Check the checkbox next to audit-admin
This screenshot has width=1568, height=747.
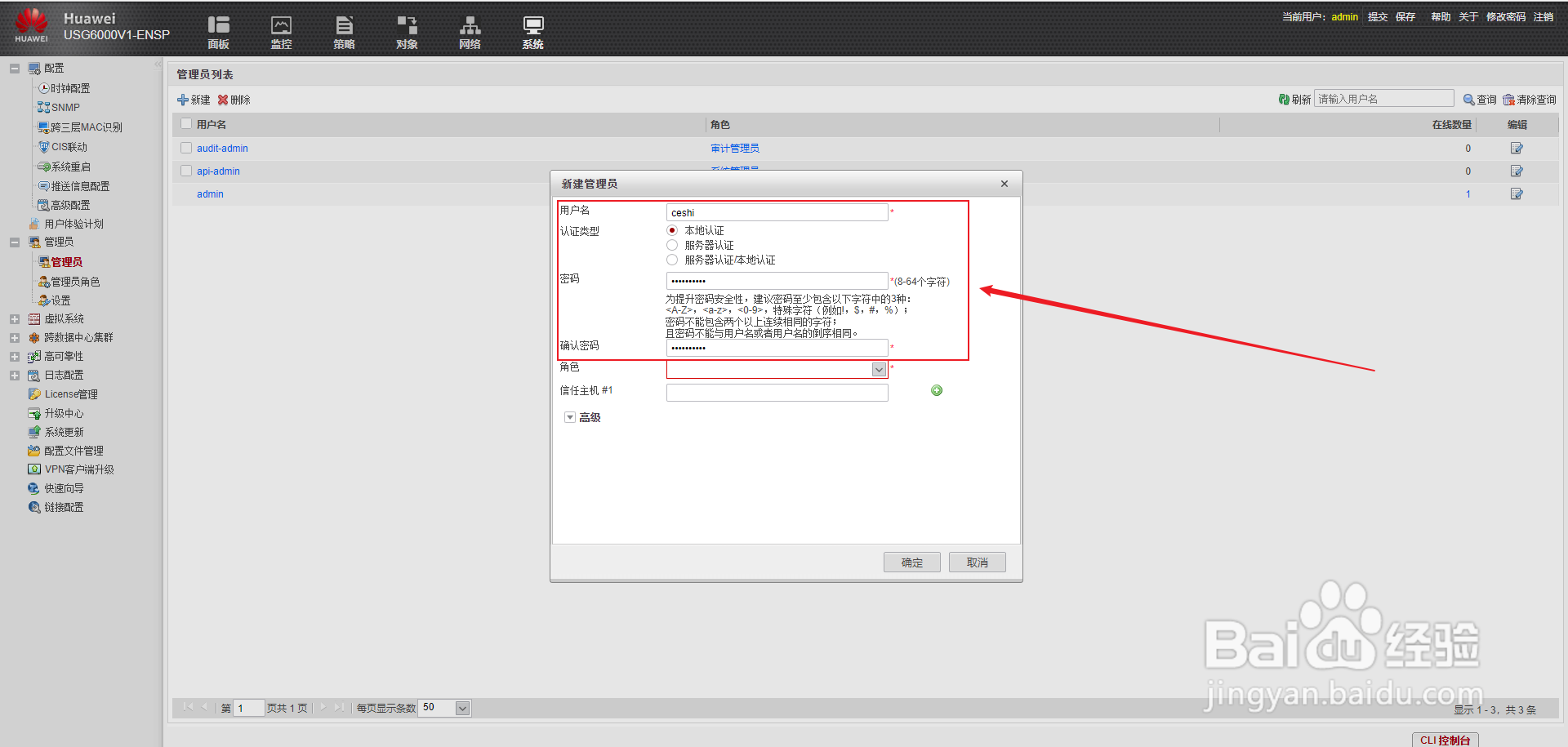click(x=185, y=148)
